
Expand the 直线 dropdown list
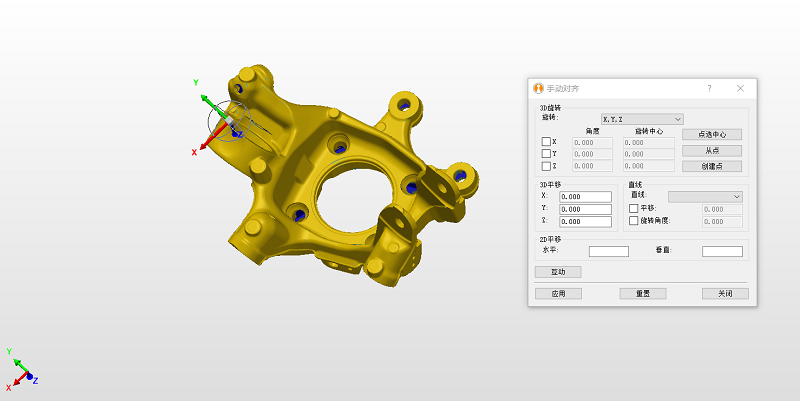(705, 196)
